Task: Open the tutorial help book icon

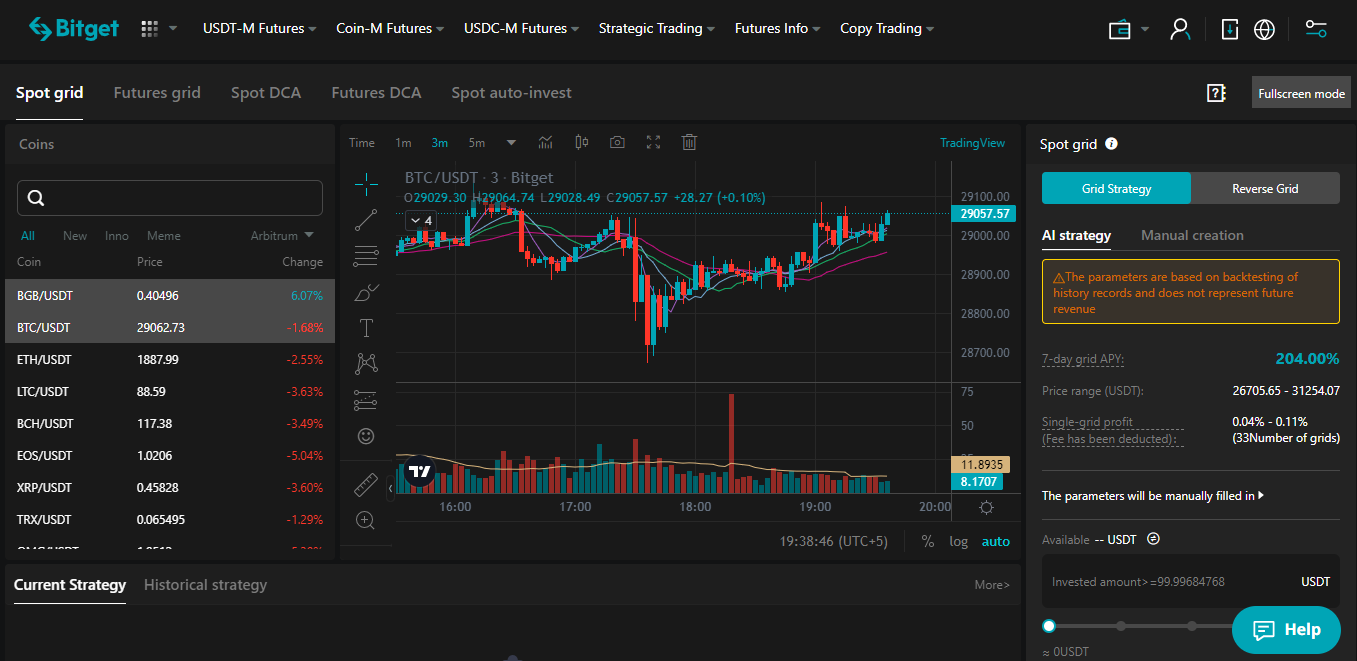Action: click(1216, 93)
